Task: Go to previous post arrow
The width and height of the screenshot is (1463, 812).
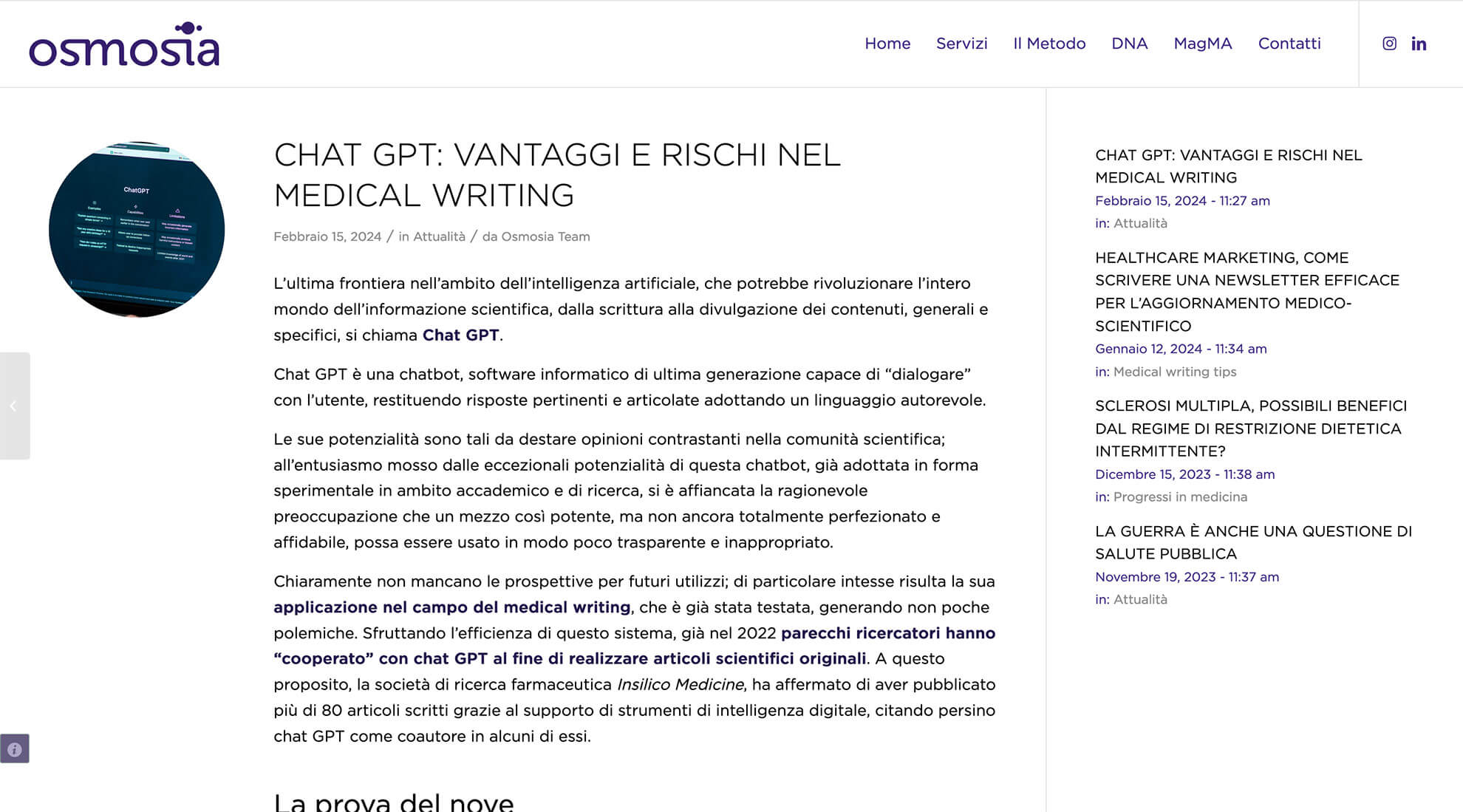Action: pos(14,406)
